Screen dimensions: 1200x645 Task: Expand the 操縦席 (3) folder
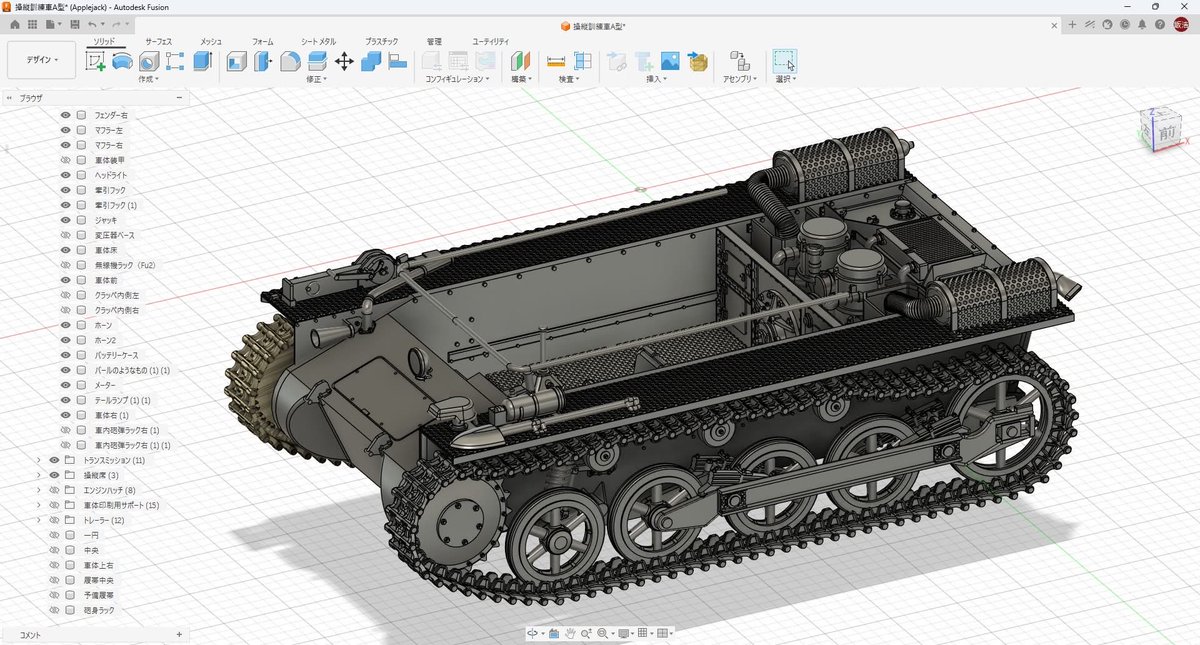(x=38, y=475)
